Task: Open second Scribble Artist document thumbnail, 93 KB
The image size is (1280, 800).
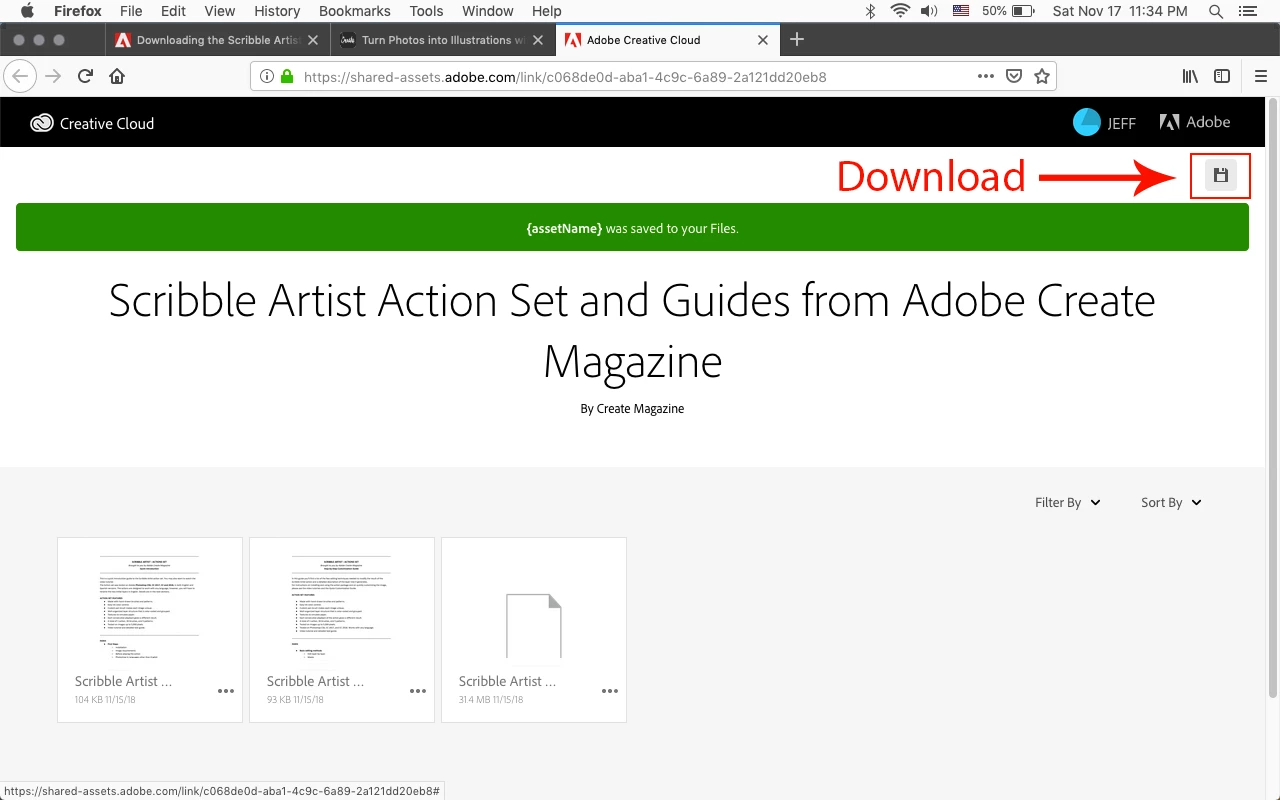Action: (x=342, y=608)
